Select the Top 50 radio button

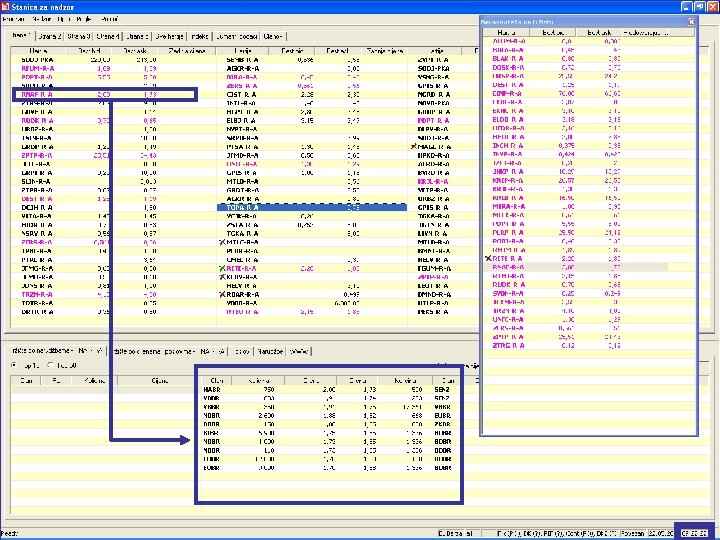point(51,365)
